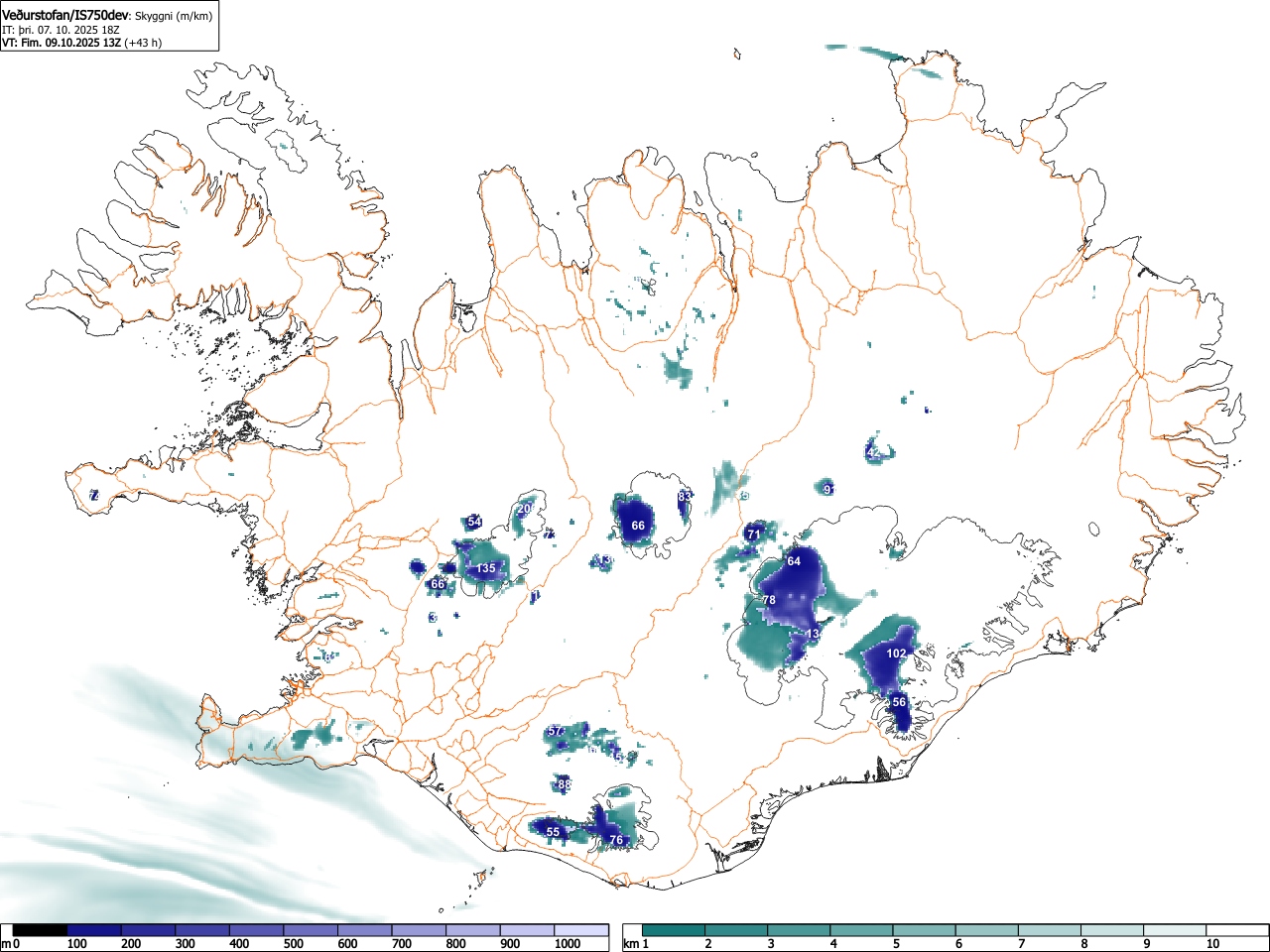Screen dimensions: 1270x952
Task: Click the '102' visibility value on the map
Action: [896, 654]
